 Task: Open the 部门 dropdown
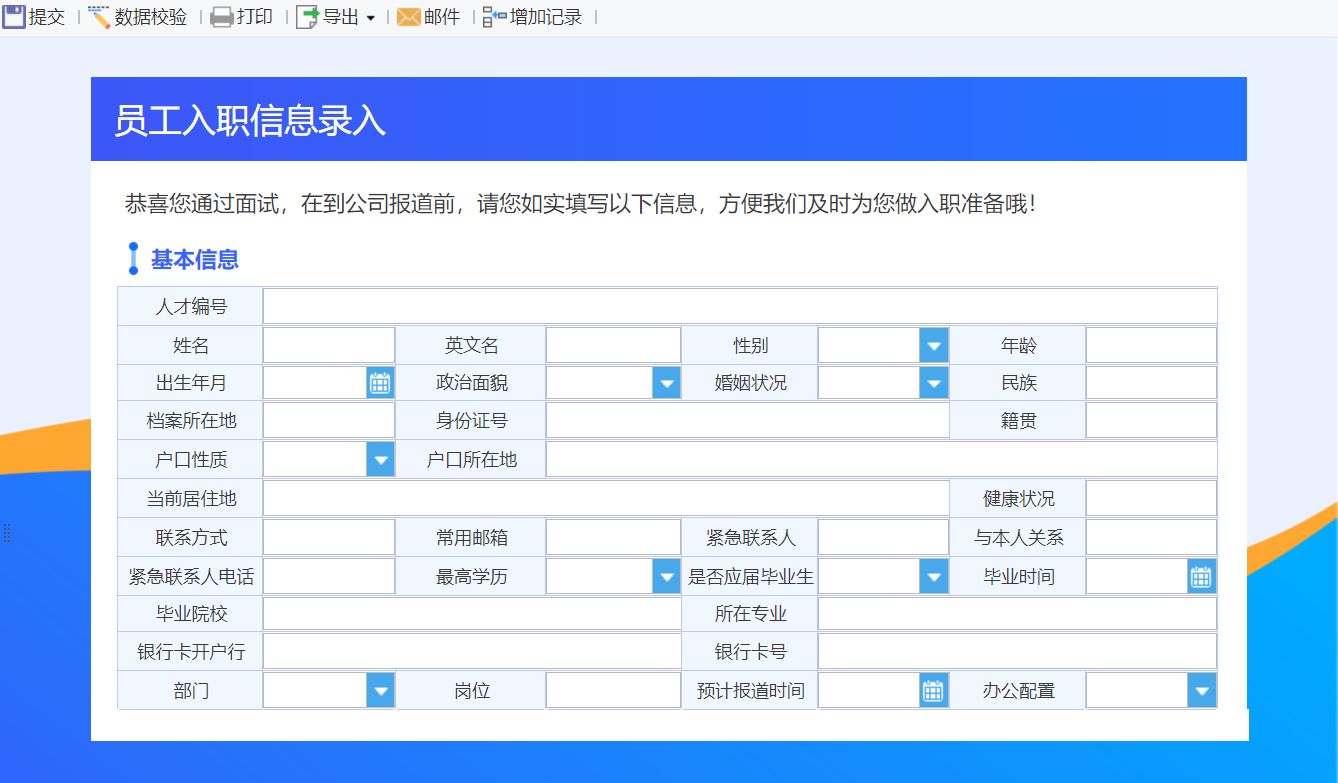(380, 690)
